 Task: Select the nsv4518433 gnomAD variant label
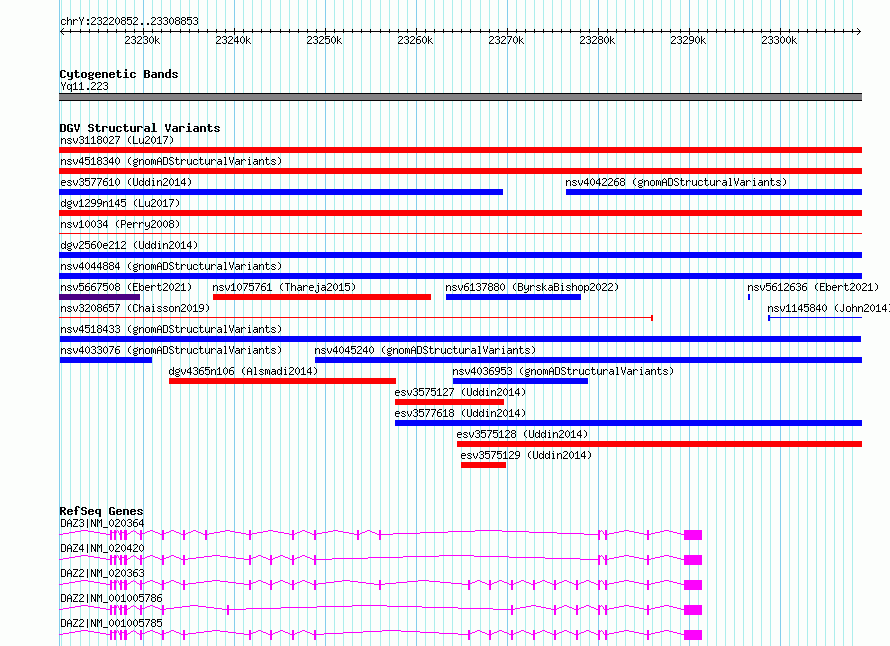click(171, 329)
